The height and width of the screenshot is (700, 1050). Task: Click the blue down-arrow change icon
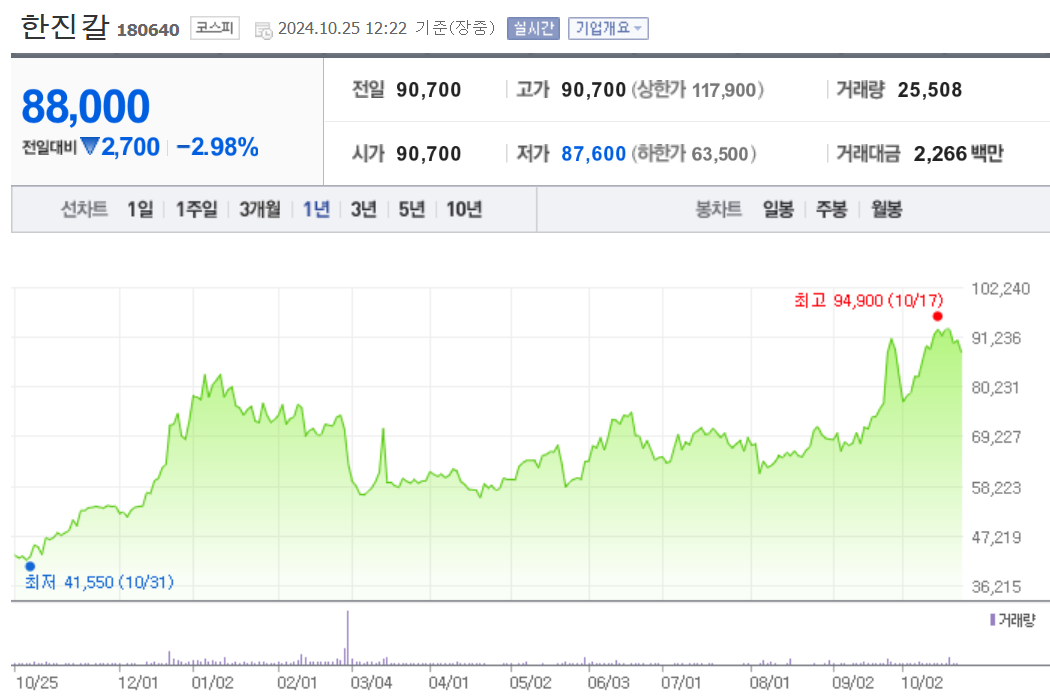[x=90, y=145]
